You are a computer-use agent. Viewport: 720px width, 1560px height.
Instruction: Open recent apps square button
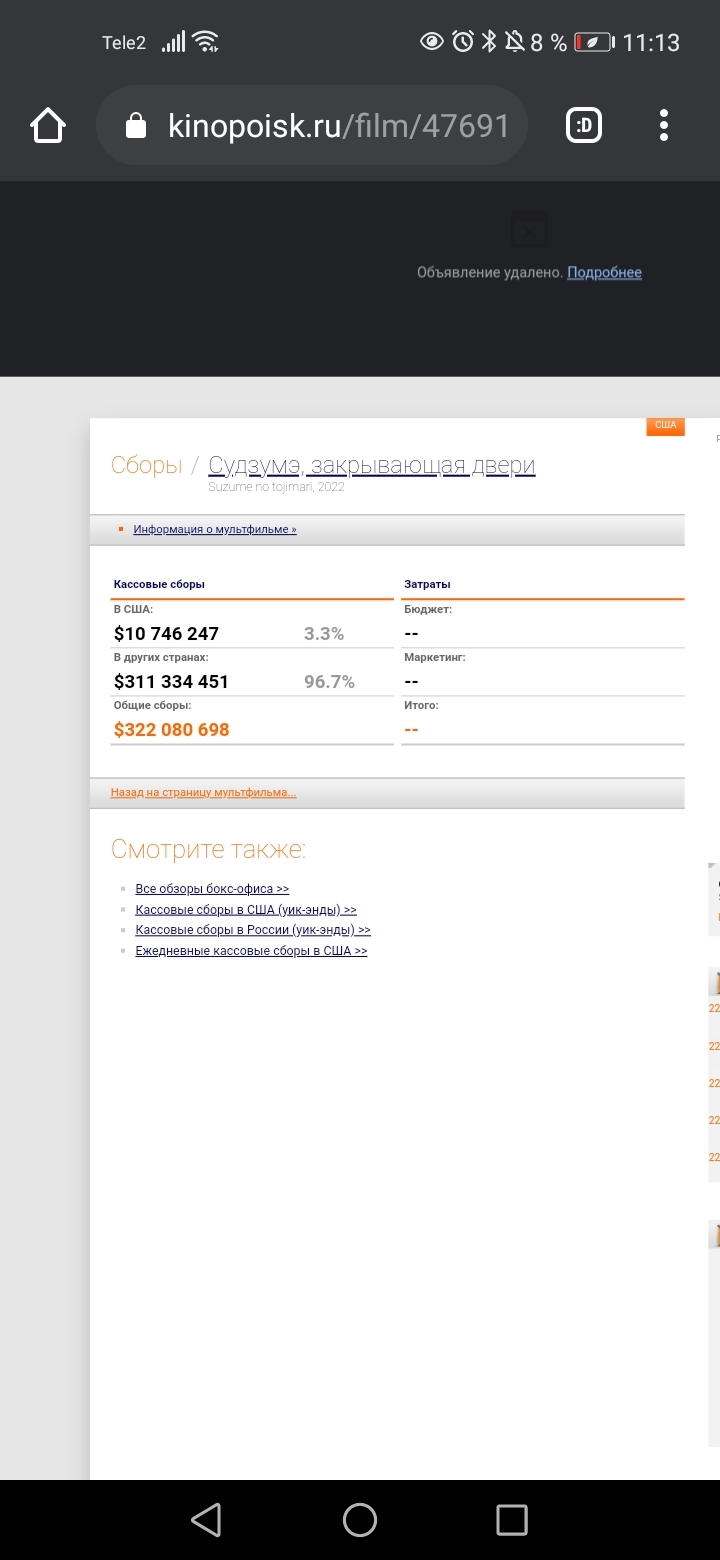511,1520
